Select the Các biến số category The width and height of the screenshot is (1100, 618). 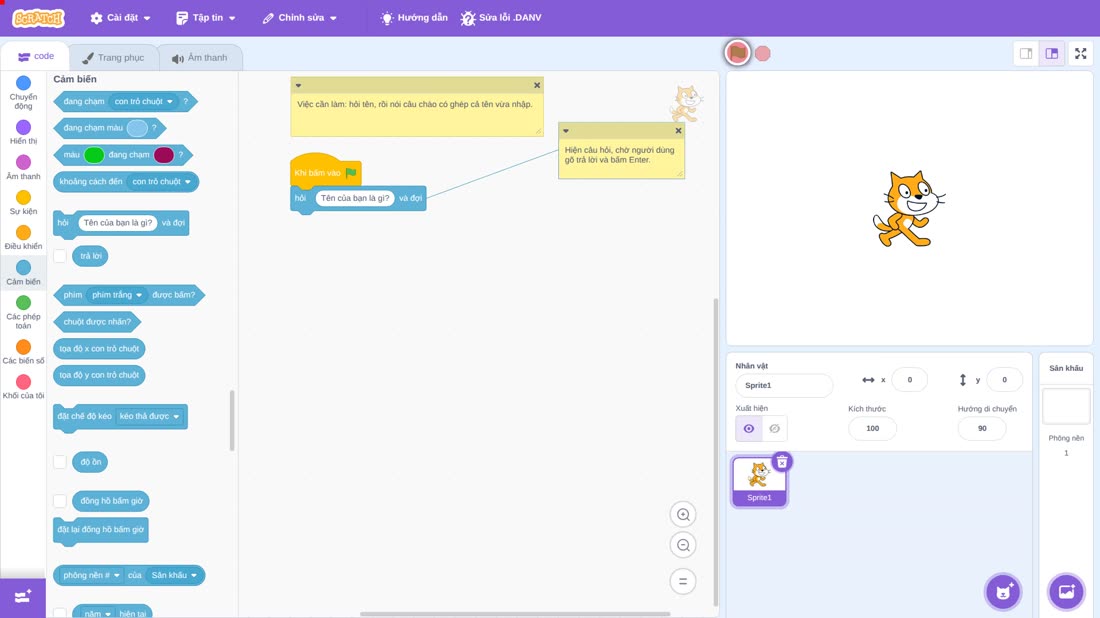click(23, 351)
